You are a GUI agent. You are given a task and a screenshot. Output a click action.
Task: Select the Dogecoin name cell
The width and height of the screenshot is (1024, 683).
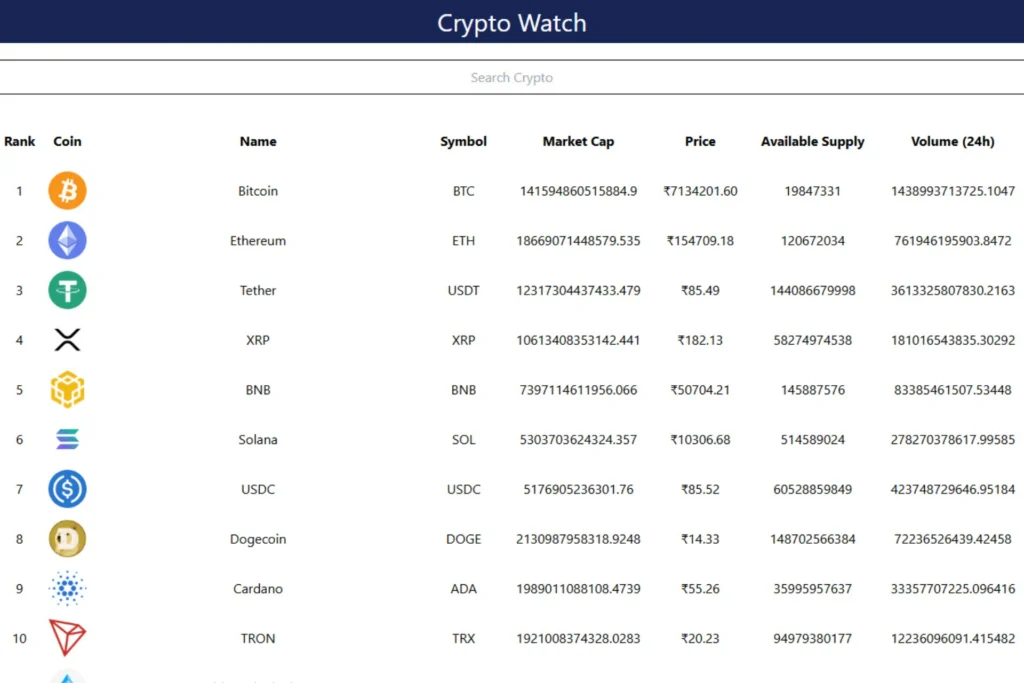[x=258, y=539]
